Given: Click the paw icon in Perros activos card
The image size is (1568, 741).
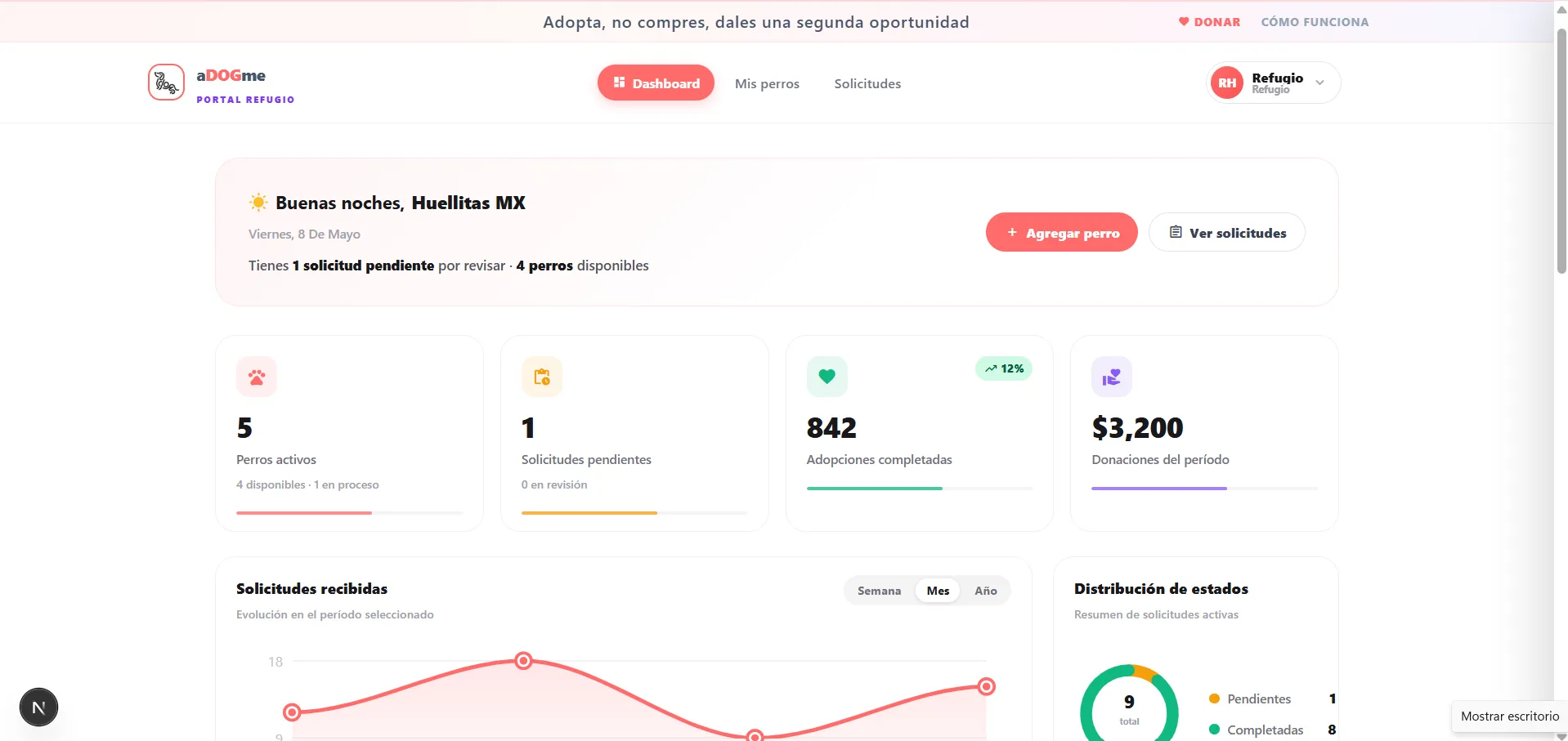Looking at the screenshot, I should click(257, 377).
